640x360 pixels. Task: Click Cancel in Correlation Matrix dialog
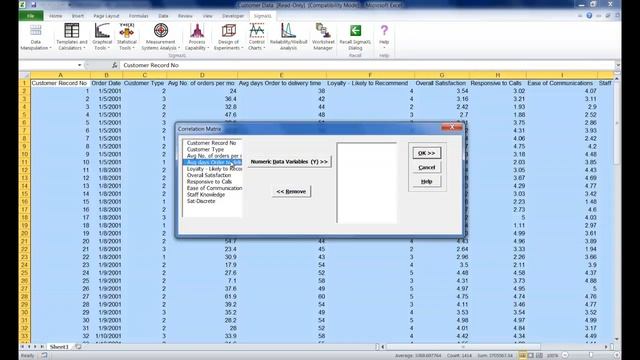(427, 167)
